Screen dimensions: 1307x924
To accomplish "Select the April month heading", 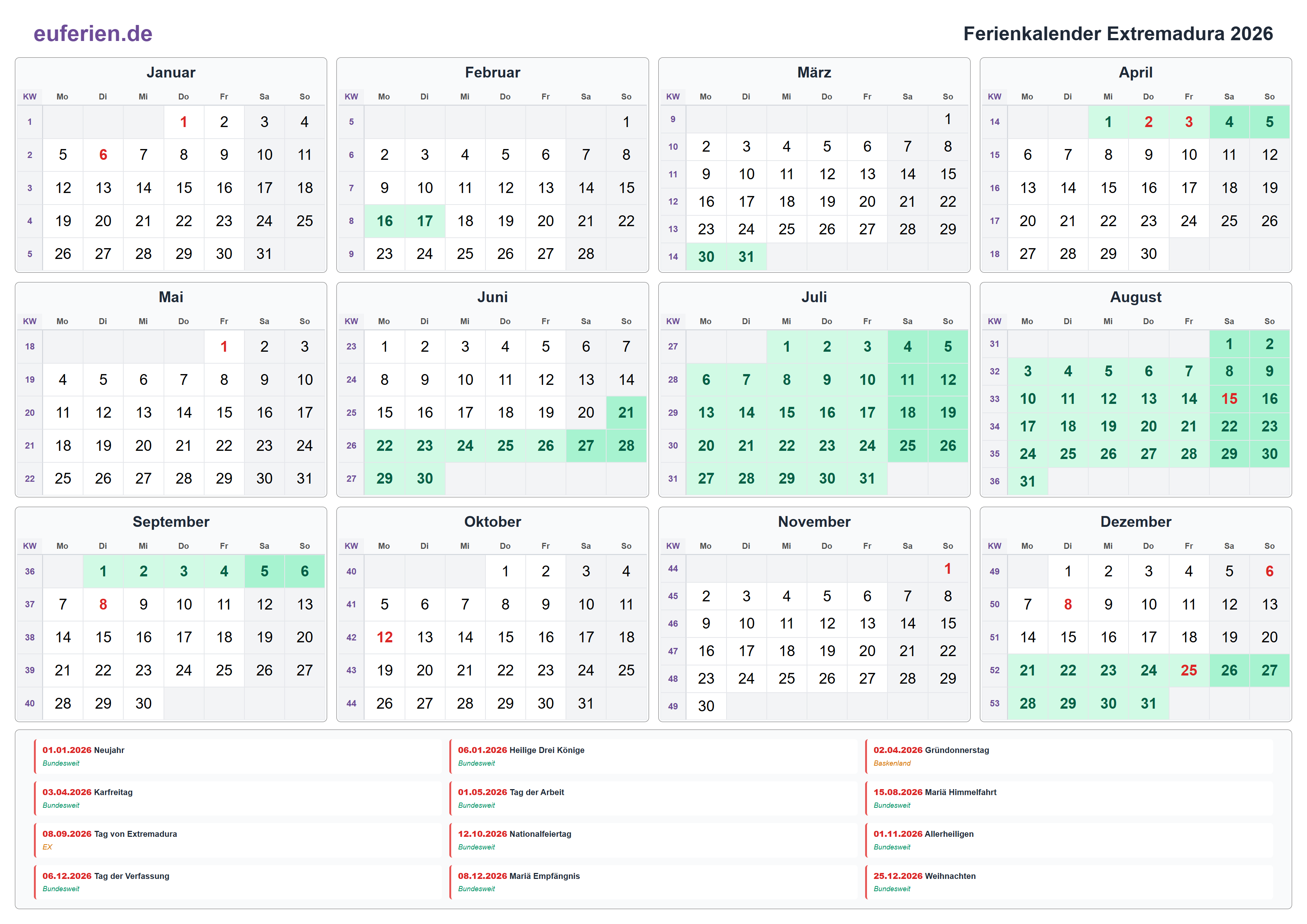I will pyautogui.click(x=1136, y=72).
